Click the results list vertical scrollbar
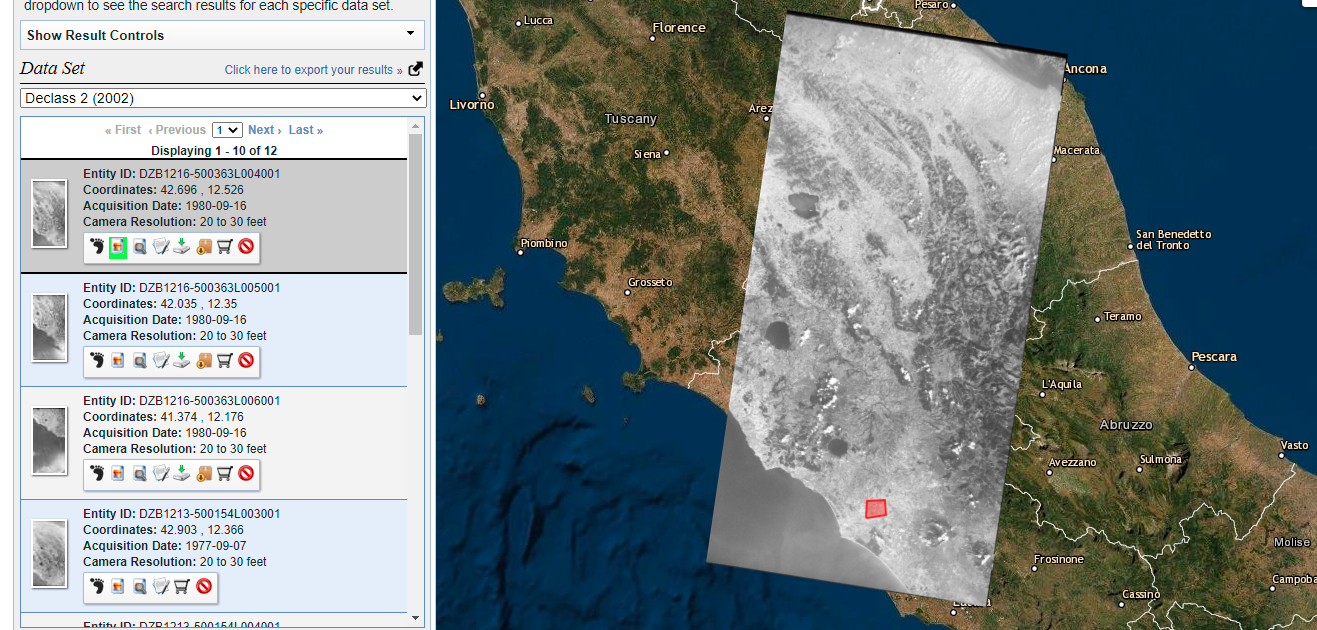The width and height of the screenshot is (1317, 630). click(x=416, y=235)
